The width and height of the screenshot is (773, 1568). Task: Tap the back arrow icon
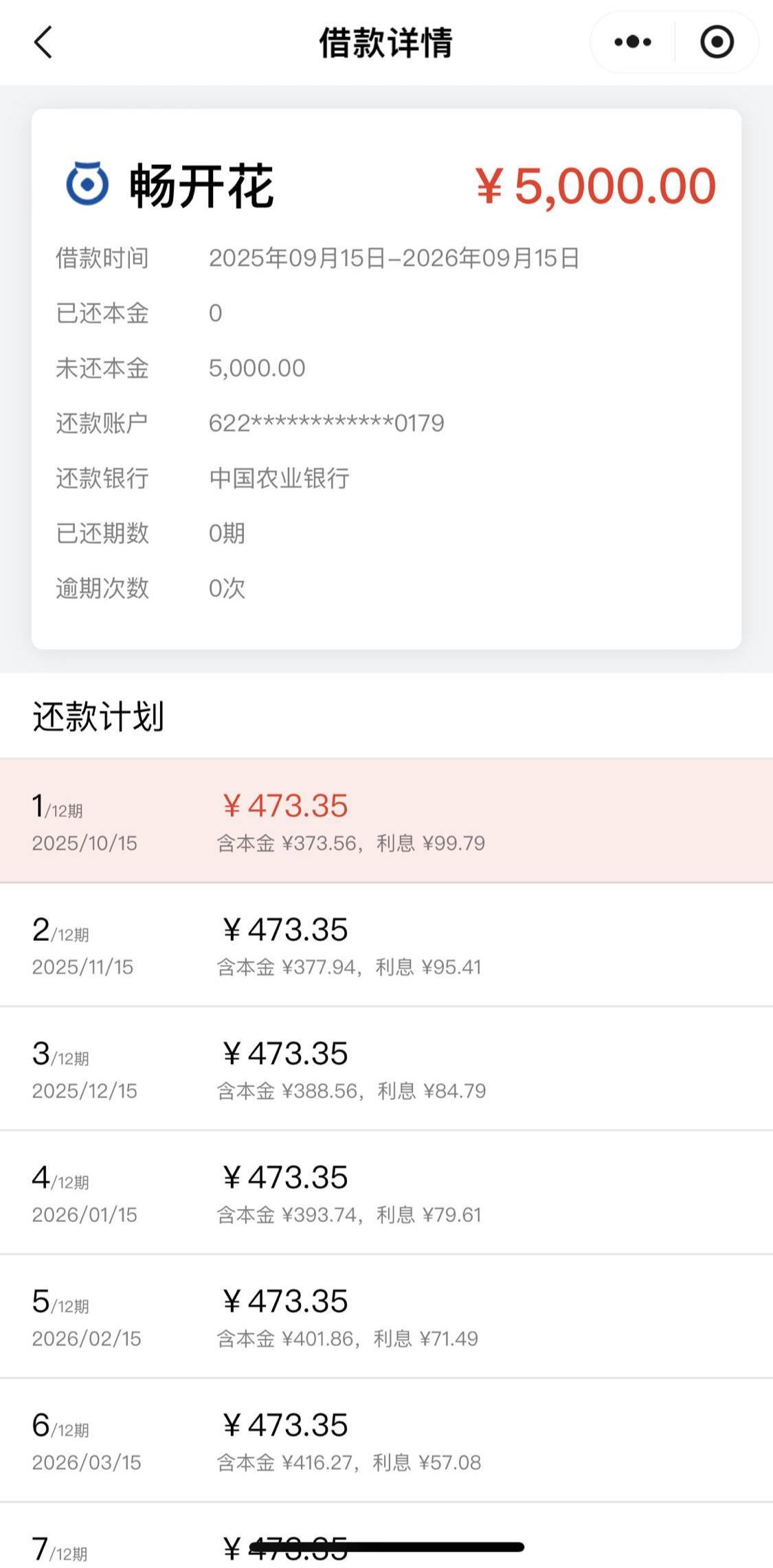pos(43,43)
